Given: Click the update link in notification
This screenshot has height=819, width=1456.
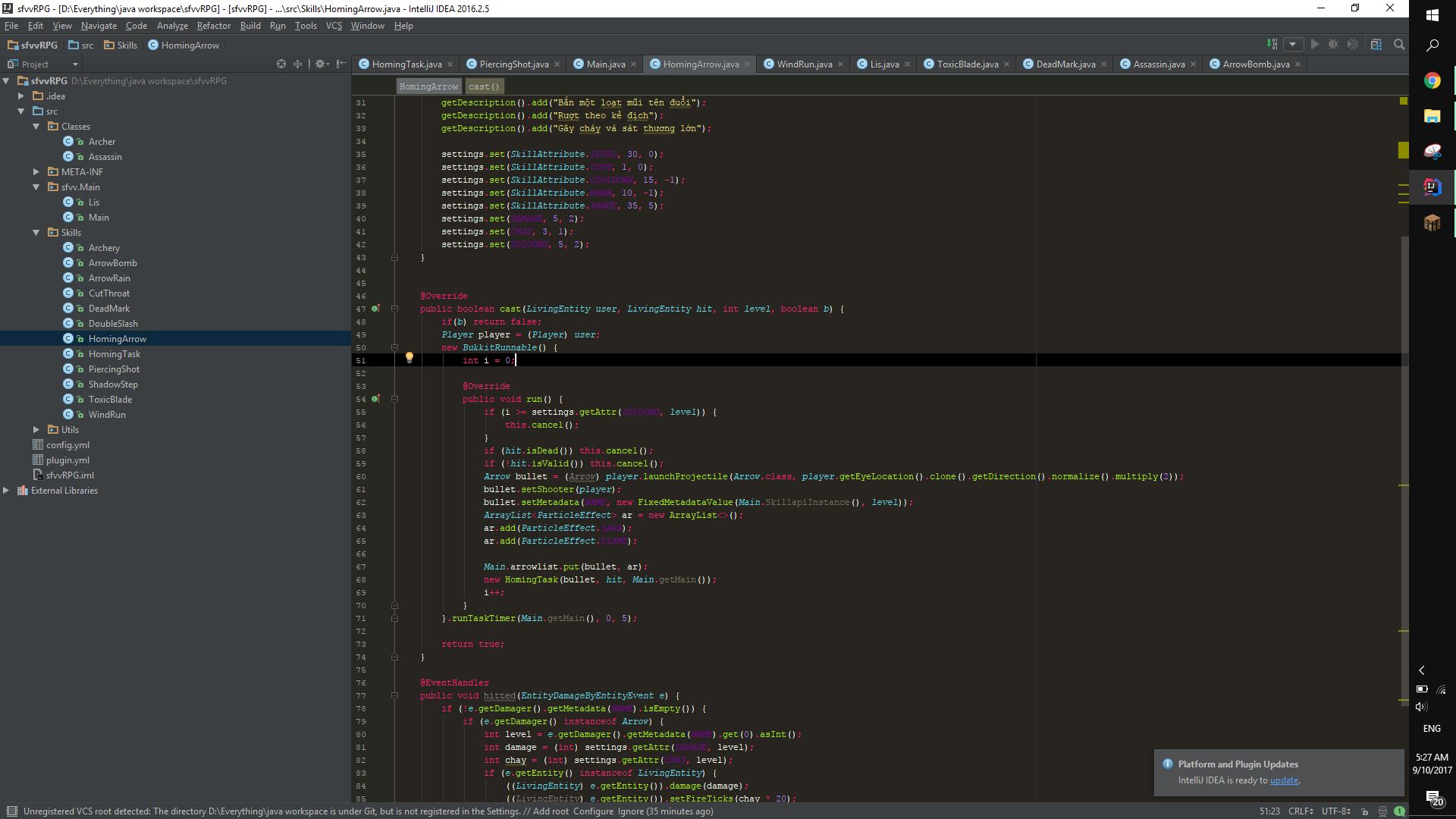Looking at the screenshot, I should 1284,780.
